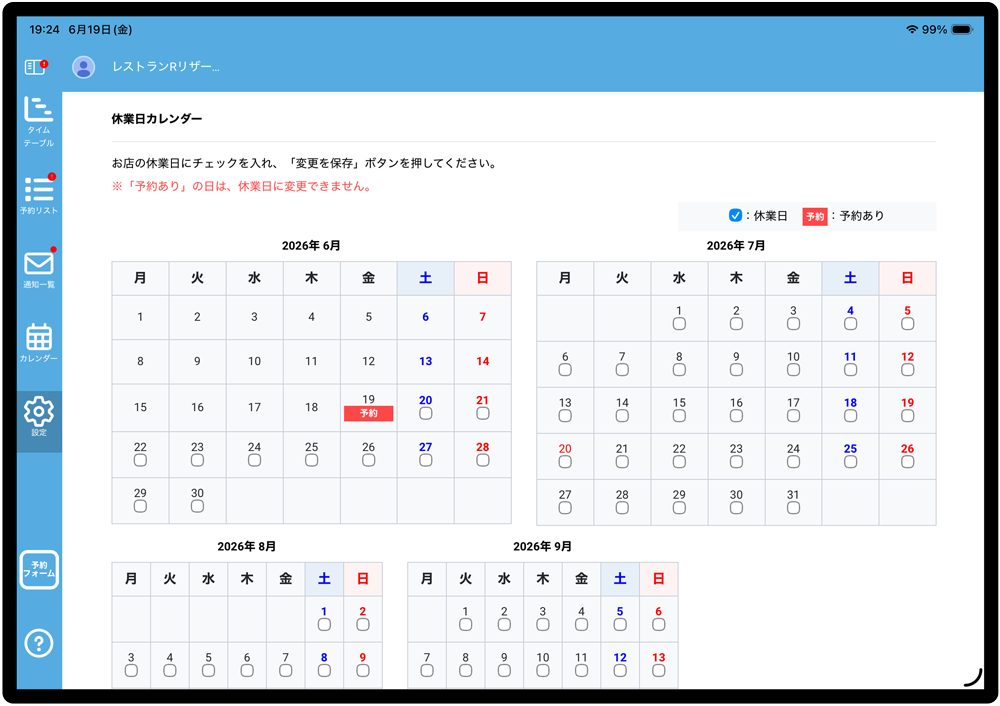Check the June 26 holiday checkbox
Viewport: 1000px width, 706px height.
click(x=369, y=460)
